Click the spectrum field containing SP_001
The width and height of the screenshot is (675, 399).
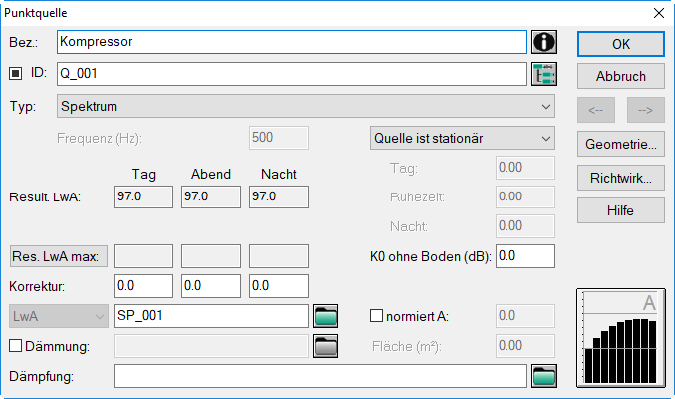tap(211, 316)
